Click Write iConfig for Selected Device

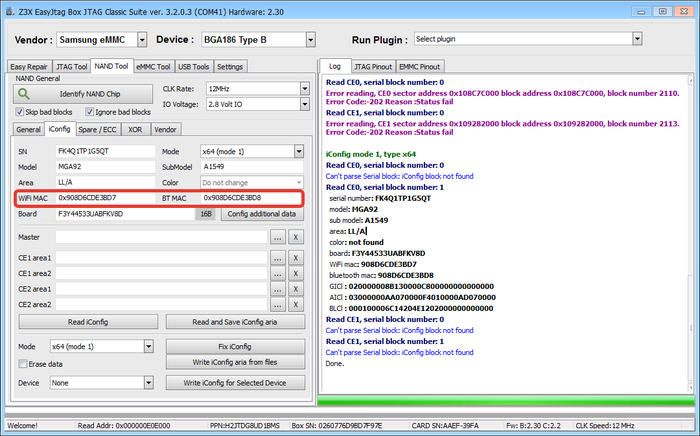coord(235,383)
